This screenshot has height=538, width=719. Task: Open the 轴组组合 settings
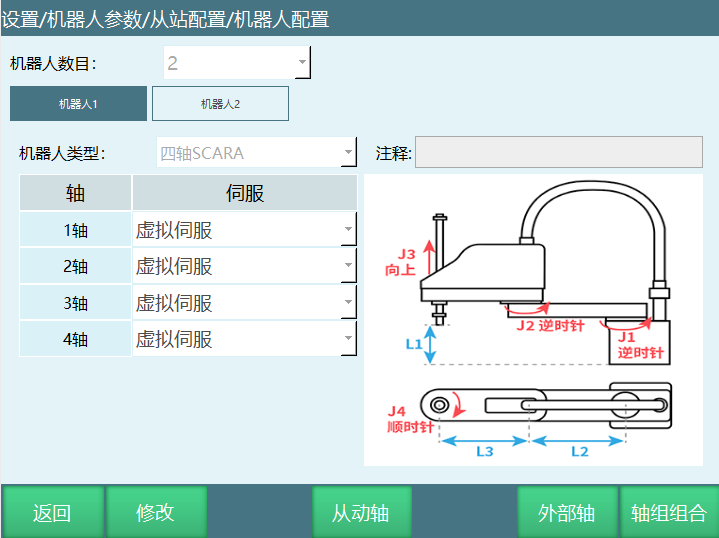click(669, 513)
